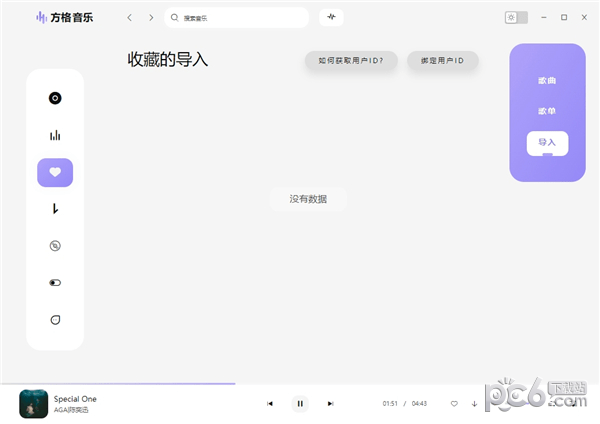Viewport: 600px width, 424px height.
Task: Go back with the left chevron
Action: tap(130, 18)
